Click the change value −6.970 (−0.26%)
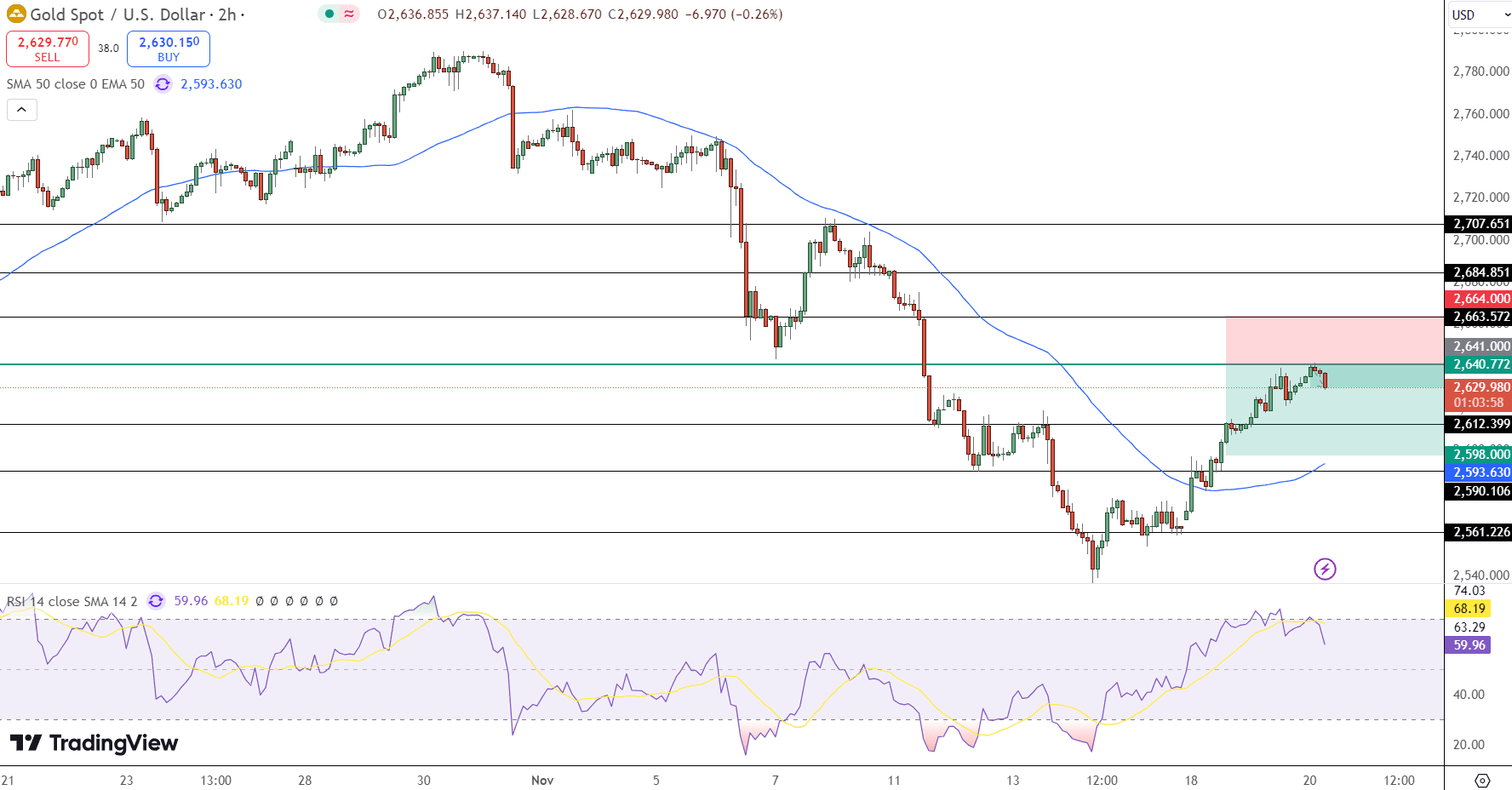Screen dimensions: 1512x790 tap(733, 14)
